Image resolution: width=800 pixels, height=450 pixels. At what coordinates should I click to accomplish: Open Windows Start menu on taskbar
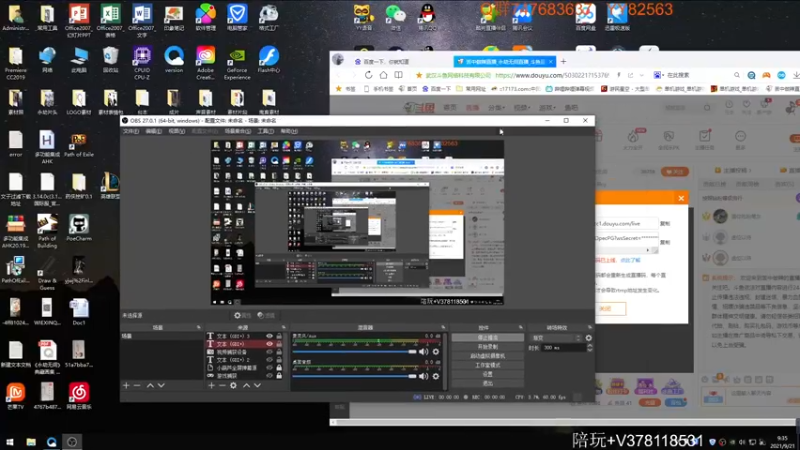click(10, 442)
